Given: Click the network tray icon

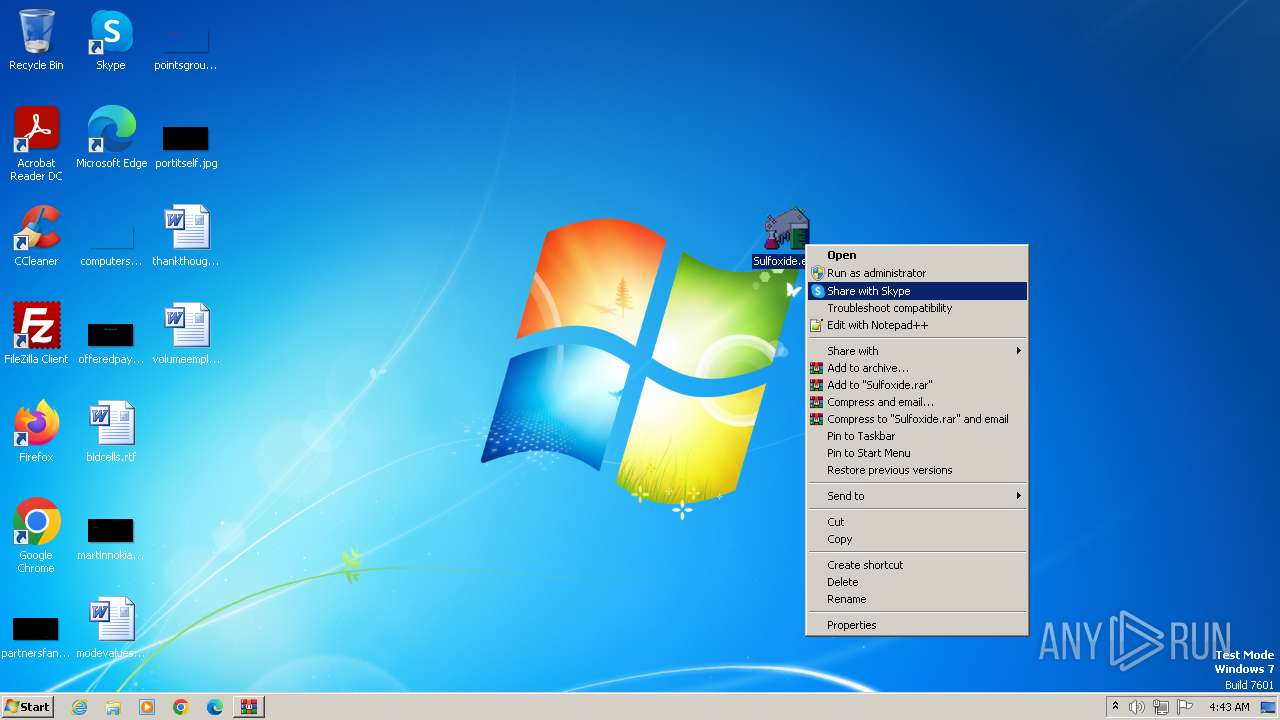Looking at the screenshot, I should (1161, 707).
